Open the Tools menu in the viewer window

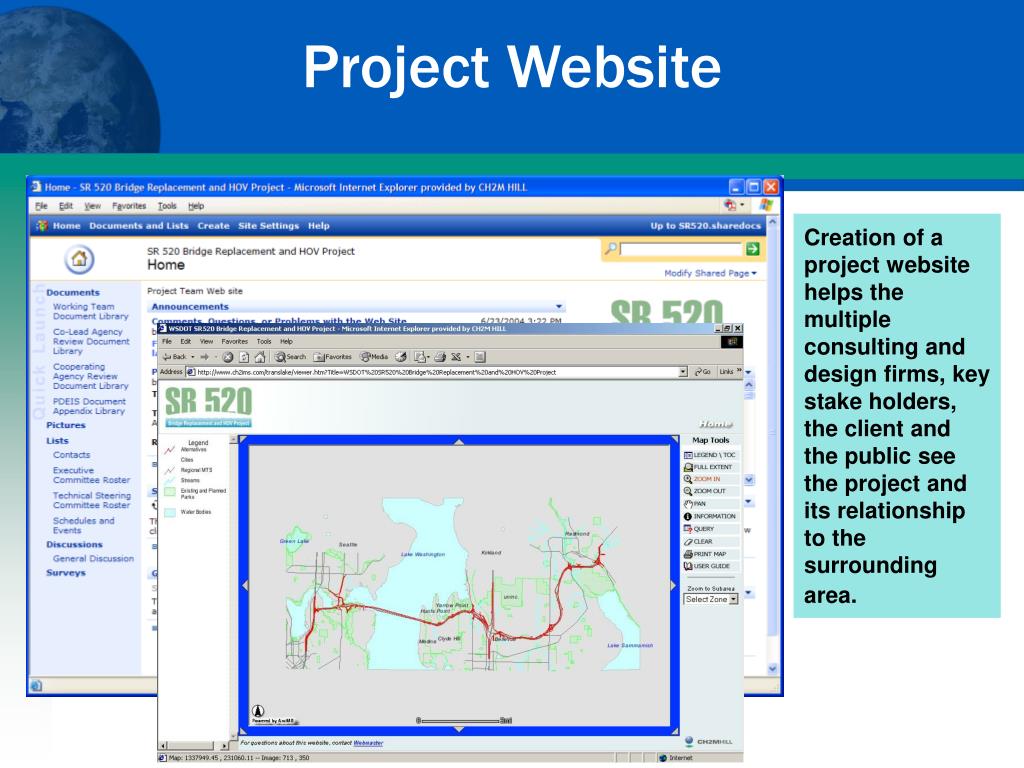(x=264, y=342)
